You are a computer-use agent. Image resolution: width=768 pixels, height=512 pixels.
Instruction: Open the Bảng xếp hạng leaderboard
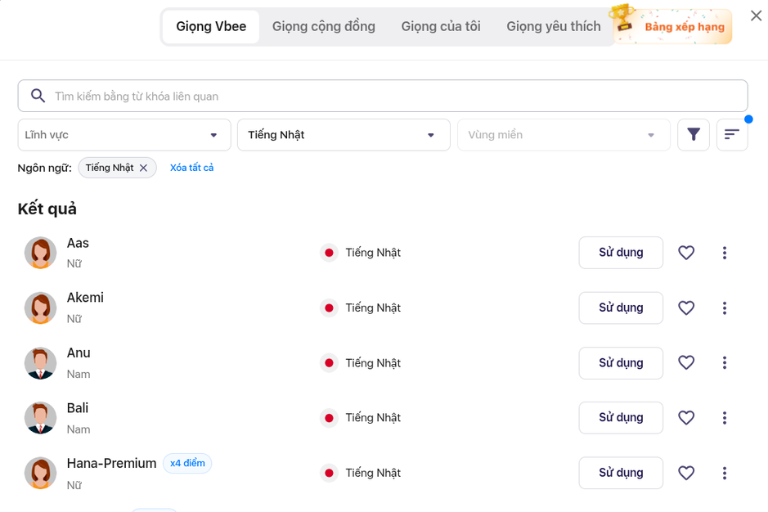[x=672, y=26]
